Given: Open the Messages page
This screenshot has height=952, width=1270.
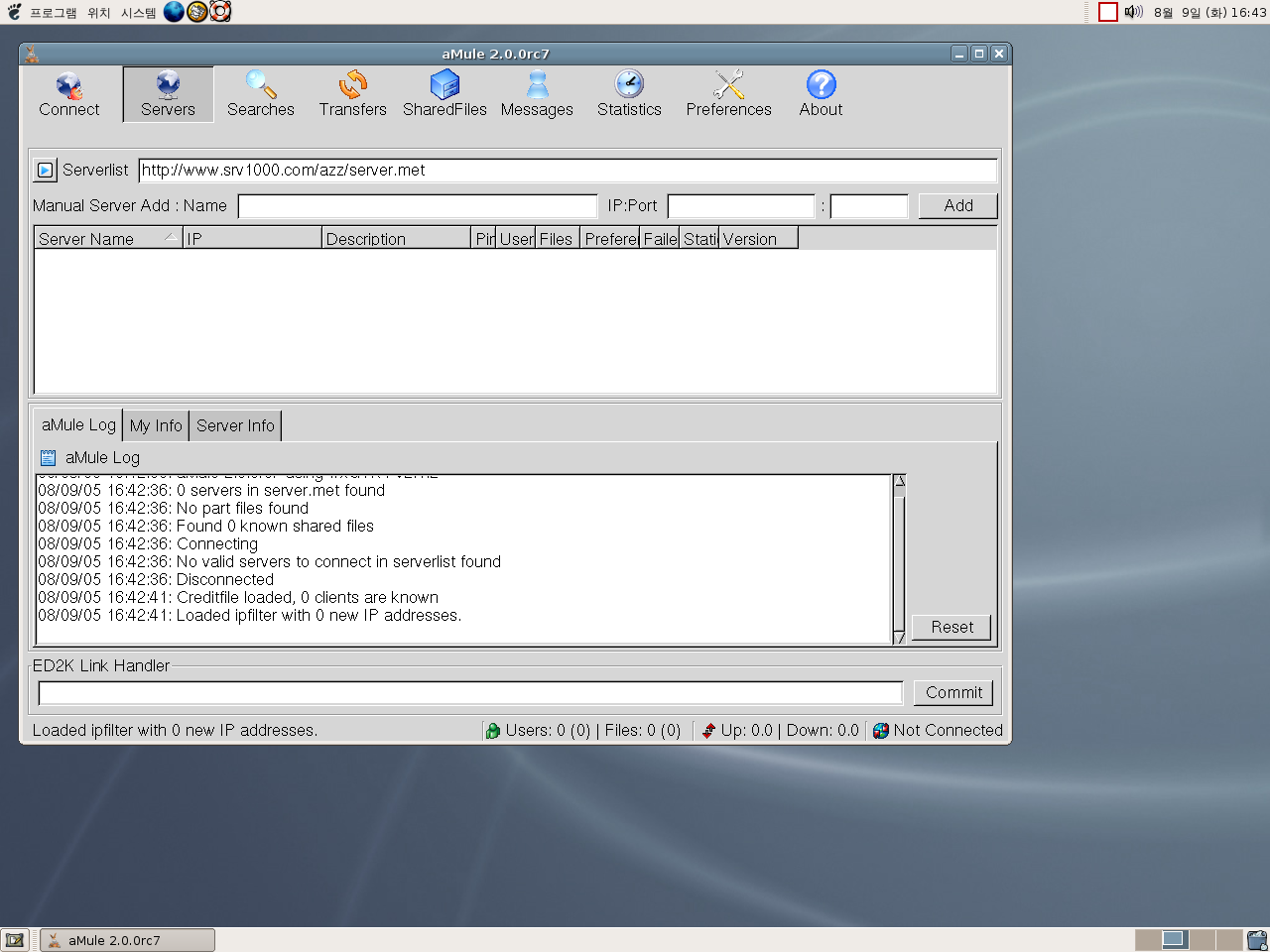Looking at the screenshot, I should pos(537,94).
